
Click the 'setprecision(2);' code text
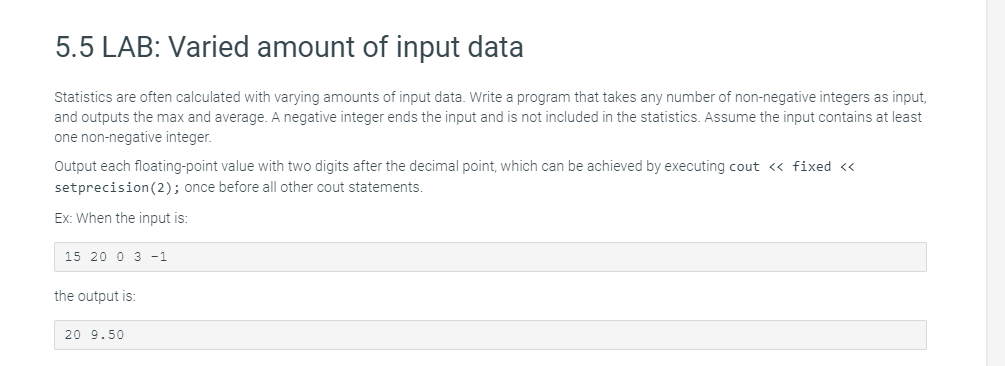[117, 188]
